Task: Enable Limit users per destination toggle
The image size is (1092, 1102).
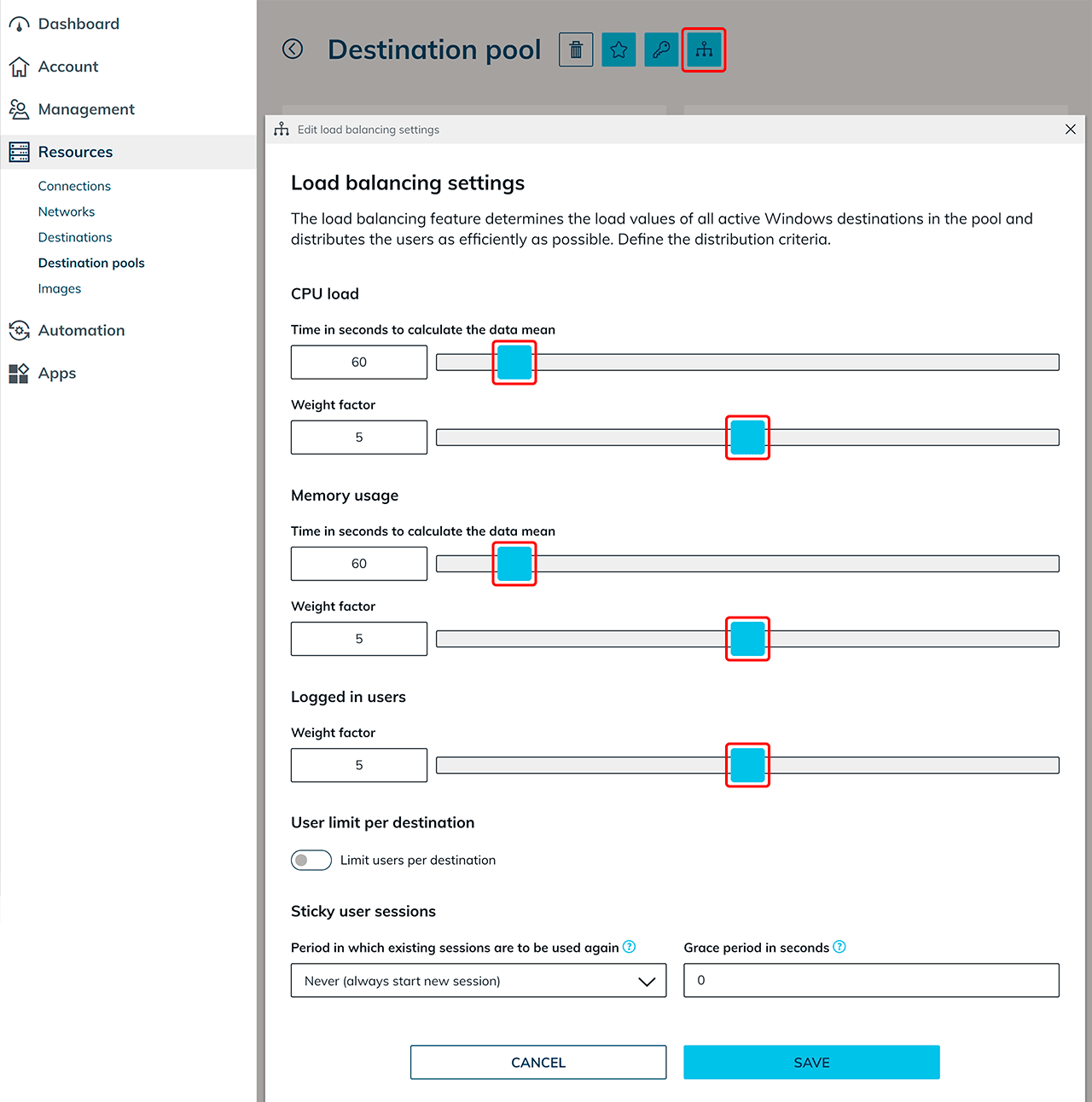Action: click(x=311, y=860)
